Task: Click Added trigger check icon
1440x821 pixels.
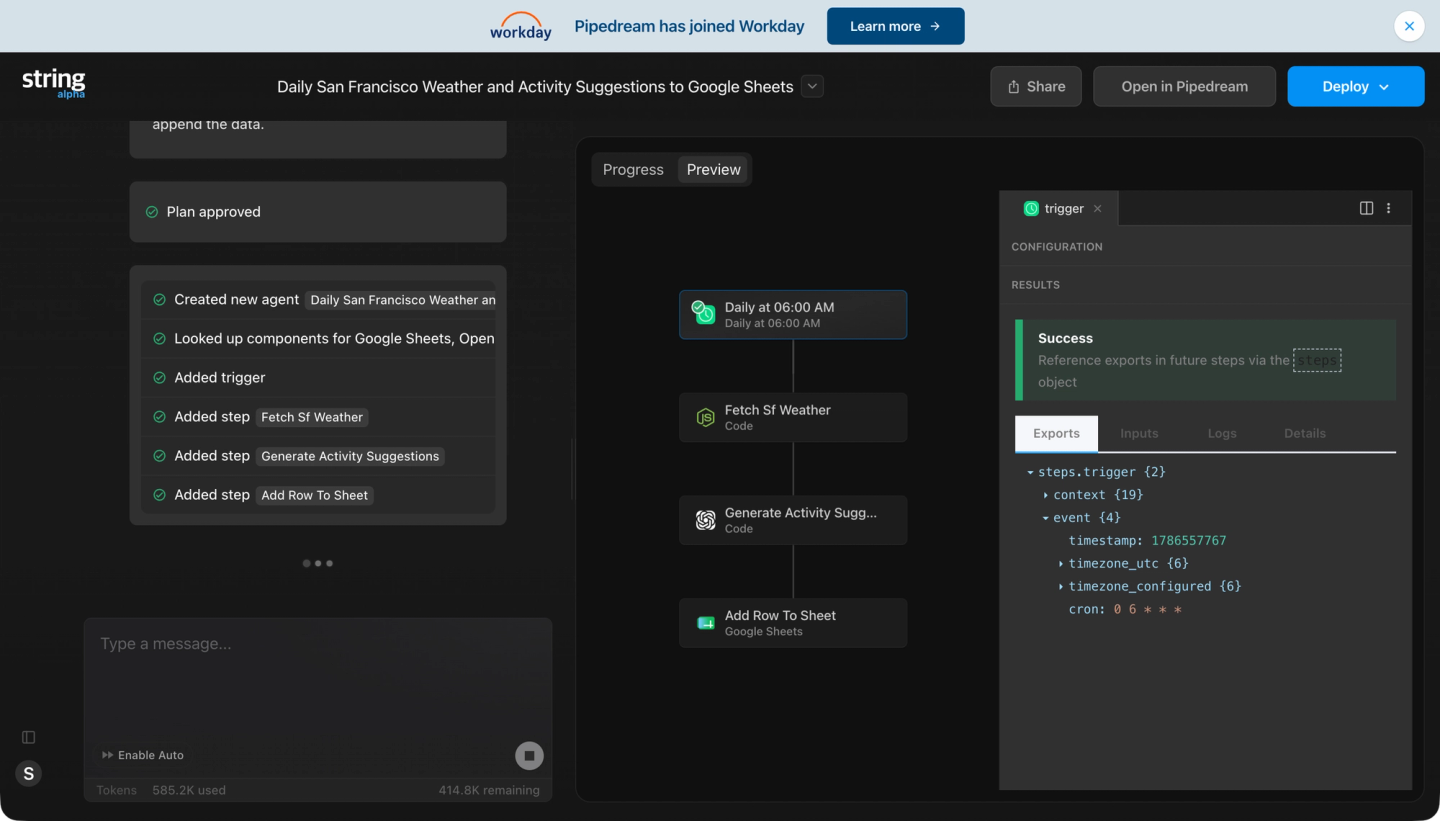Action: pyautogui.click(x=159, y=378)
